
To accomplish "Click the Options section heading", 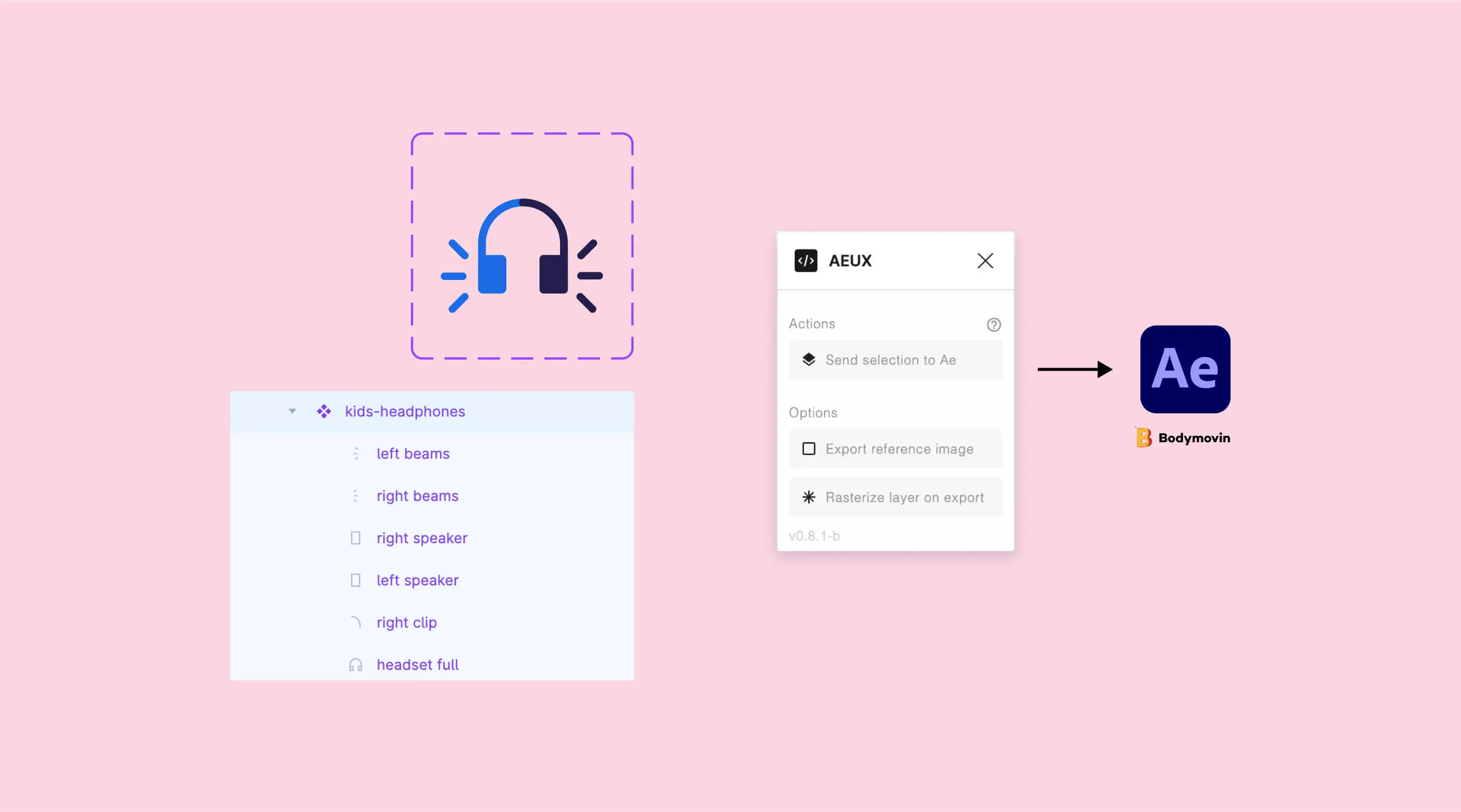I will [x=813, y=413].
